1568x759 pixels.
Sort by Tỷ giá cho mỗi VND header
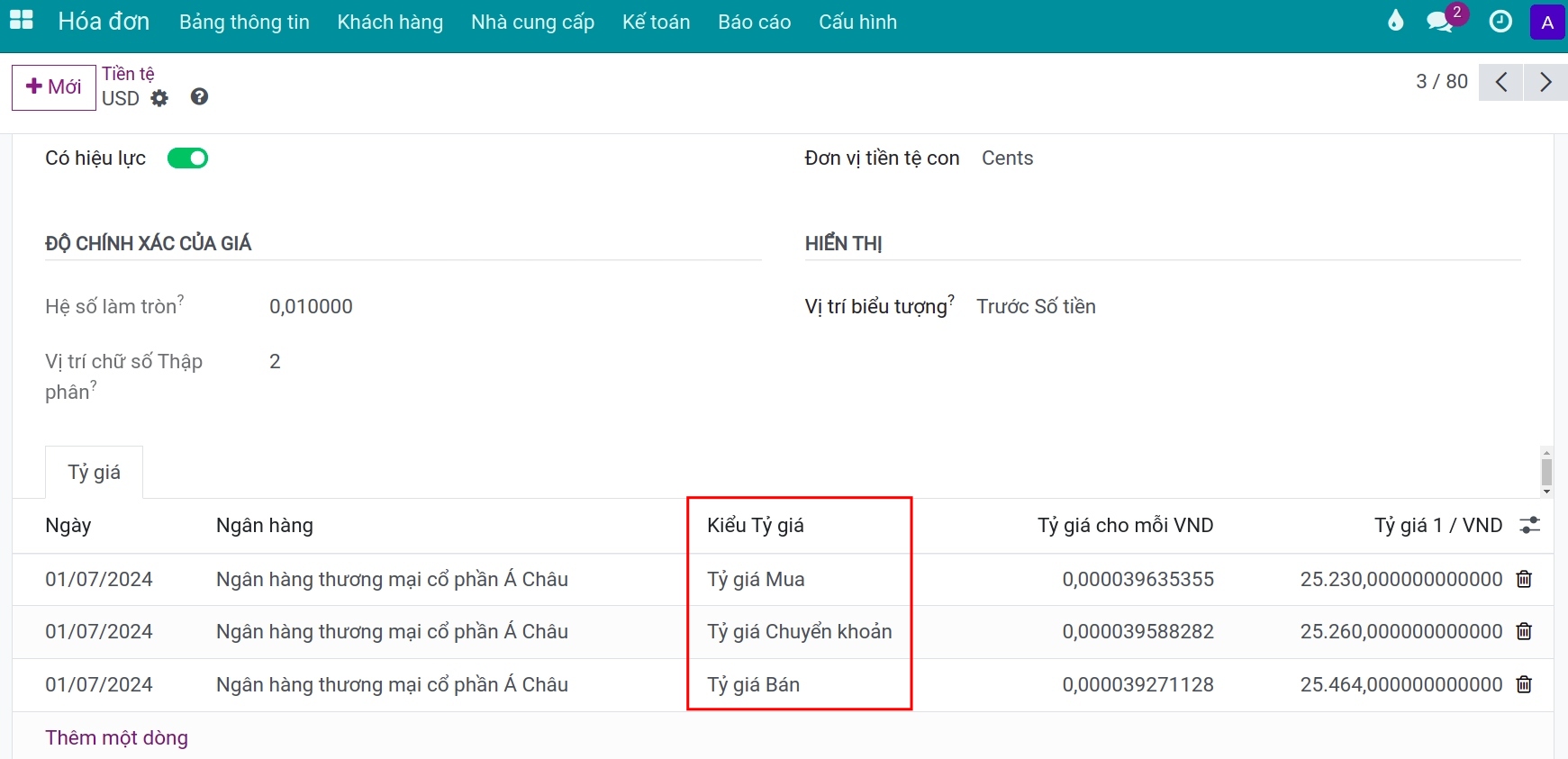(x=1126, y=526)
